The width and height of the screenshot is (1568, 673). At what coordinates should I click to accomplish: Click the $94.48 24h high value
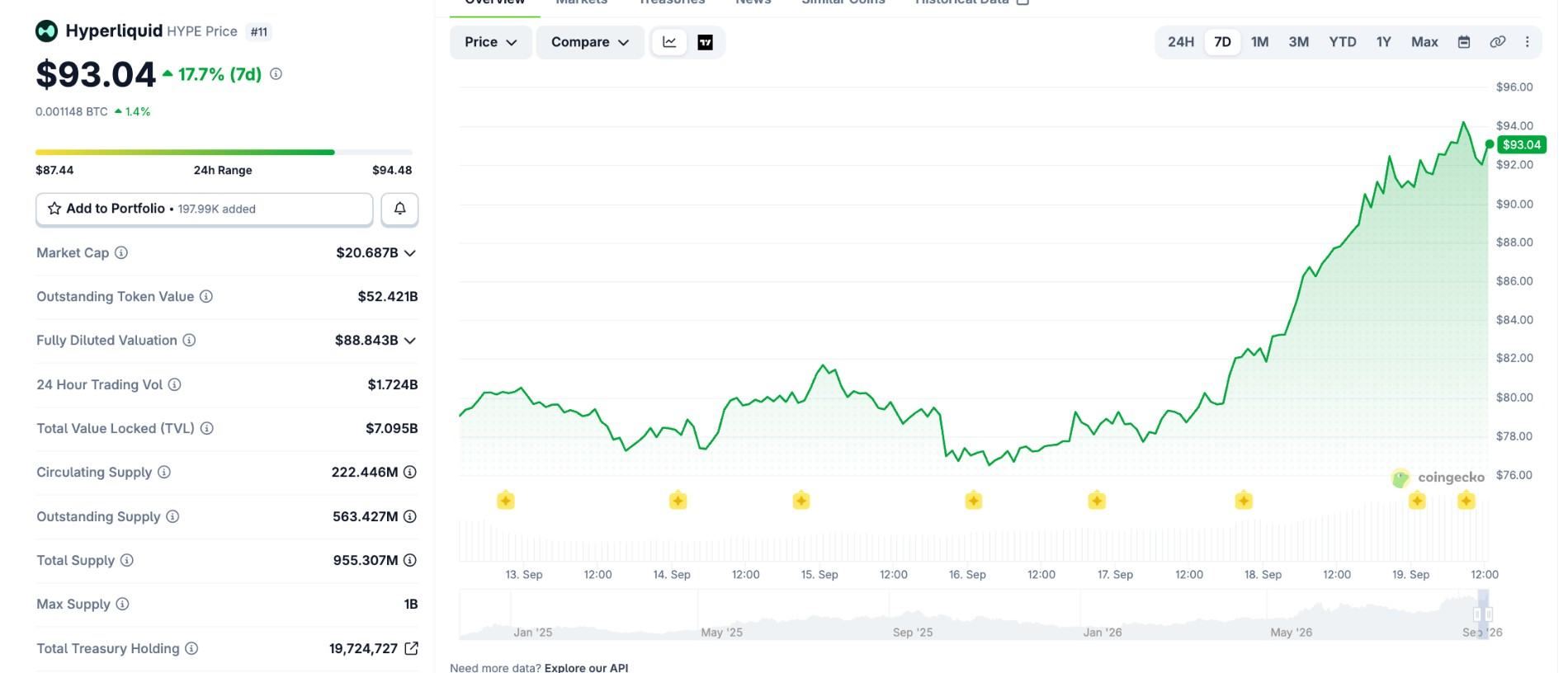tap(392, 170)
